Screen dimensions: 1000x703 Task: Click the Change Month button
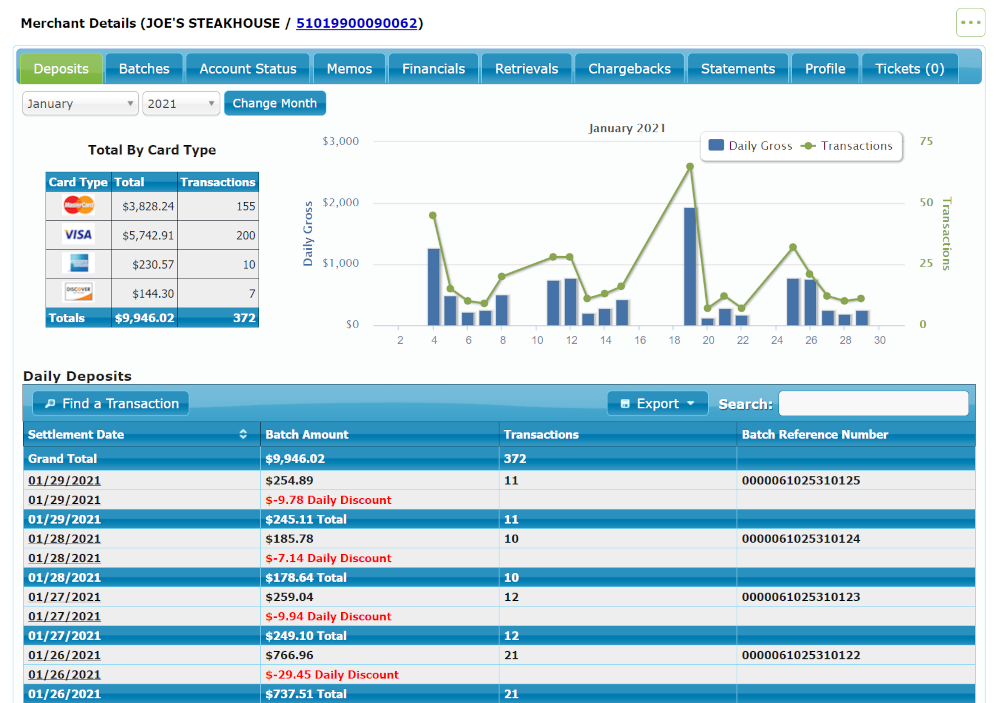[x=275, y=103]
